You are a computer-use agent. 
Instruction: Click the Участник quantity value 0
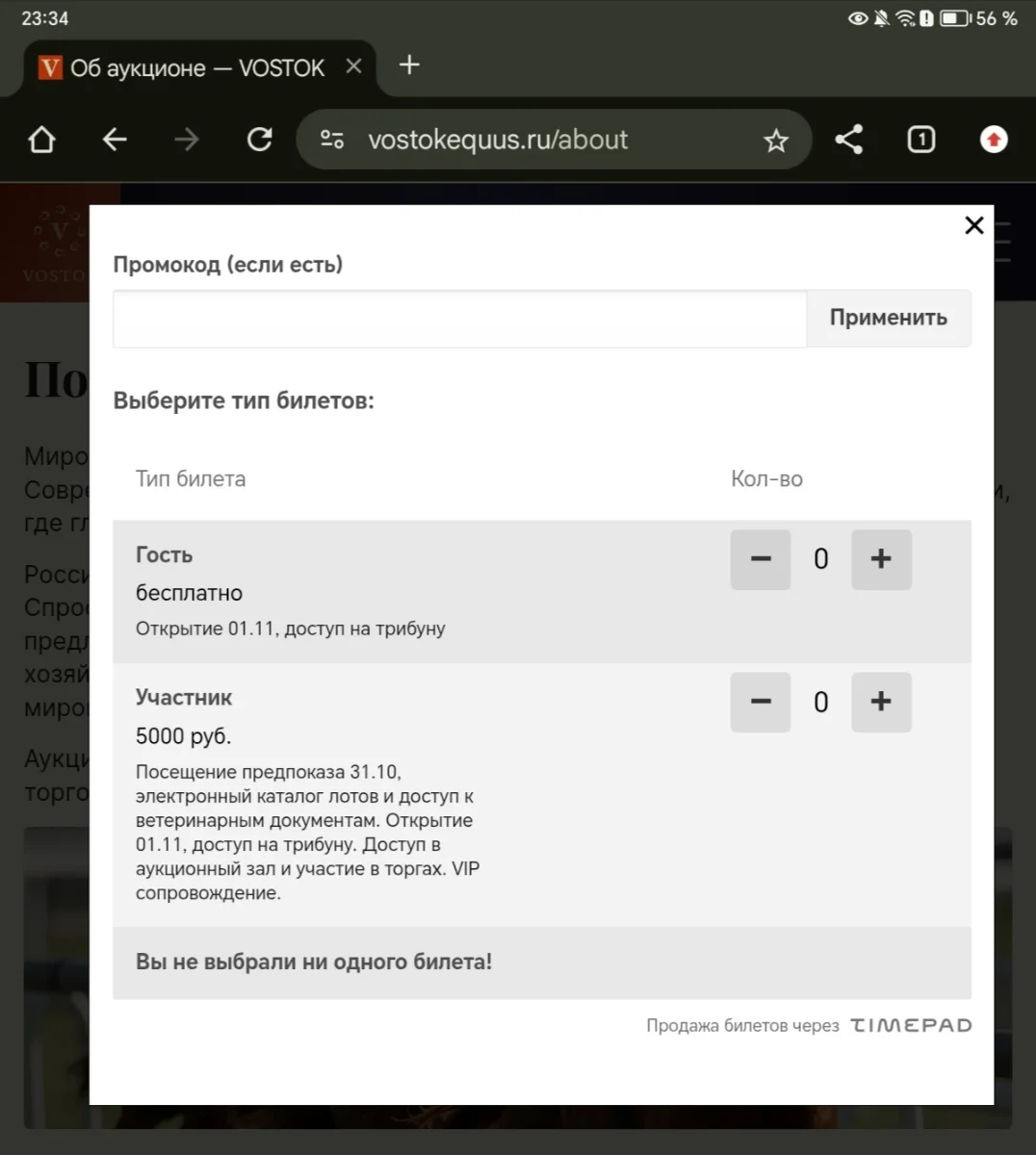(821, 703)
